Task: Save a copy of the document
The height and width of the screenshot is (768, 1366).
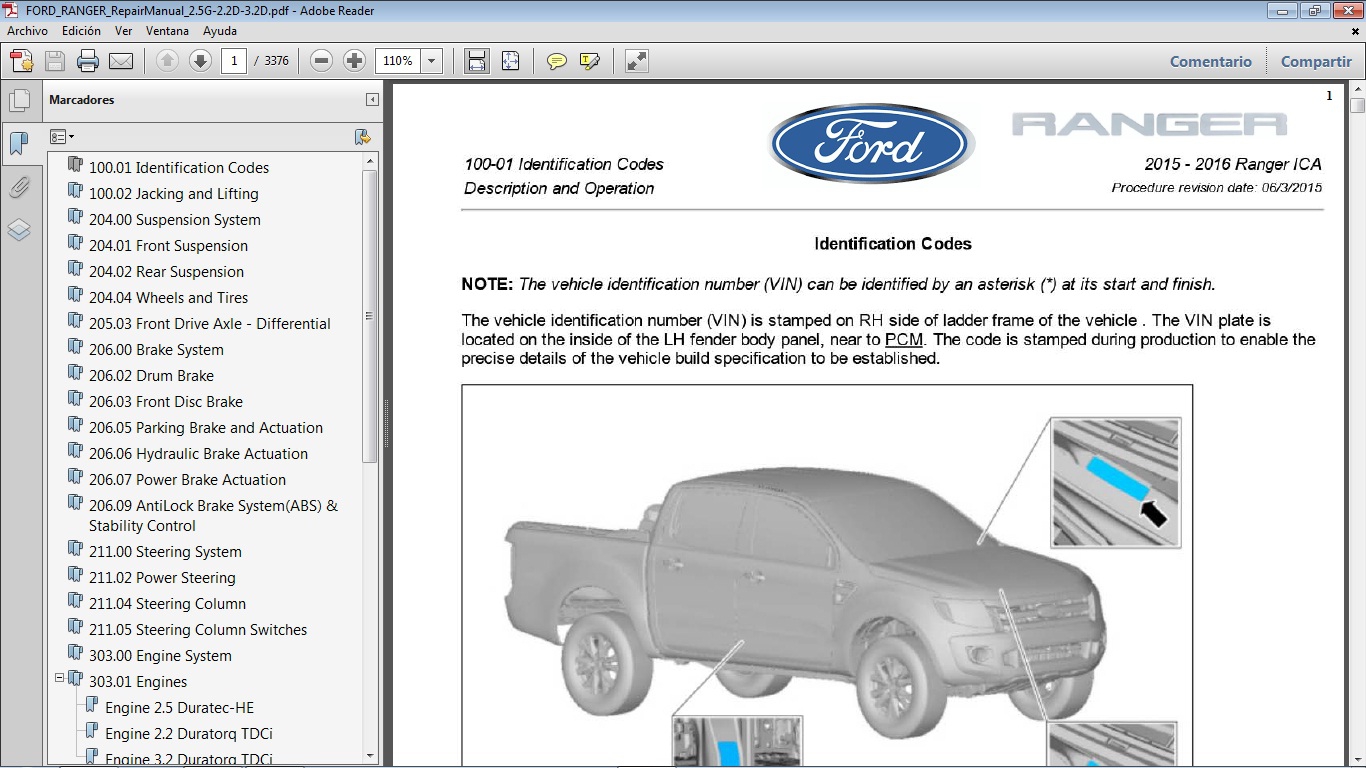Action: point(54,60)
